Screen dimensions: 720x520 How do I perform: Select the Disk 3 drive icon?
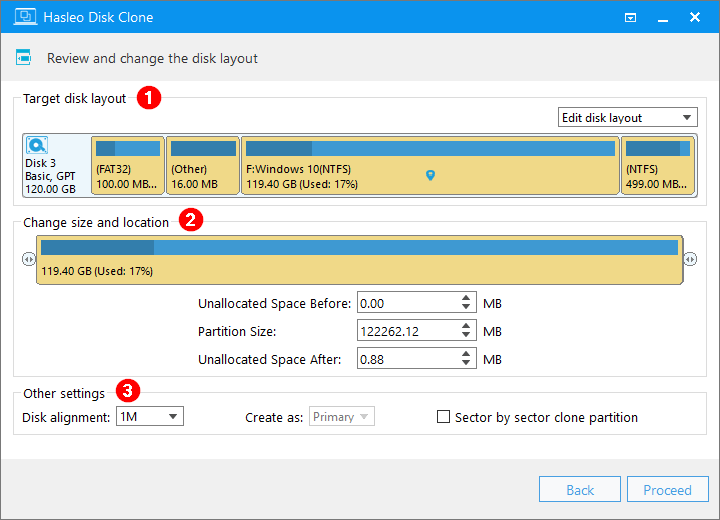pos(37,145)
